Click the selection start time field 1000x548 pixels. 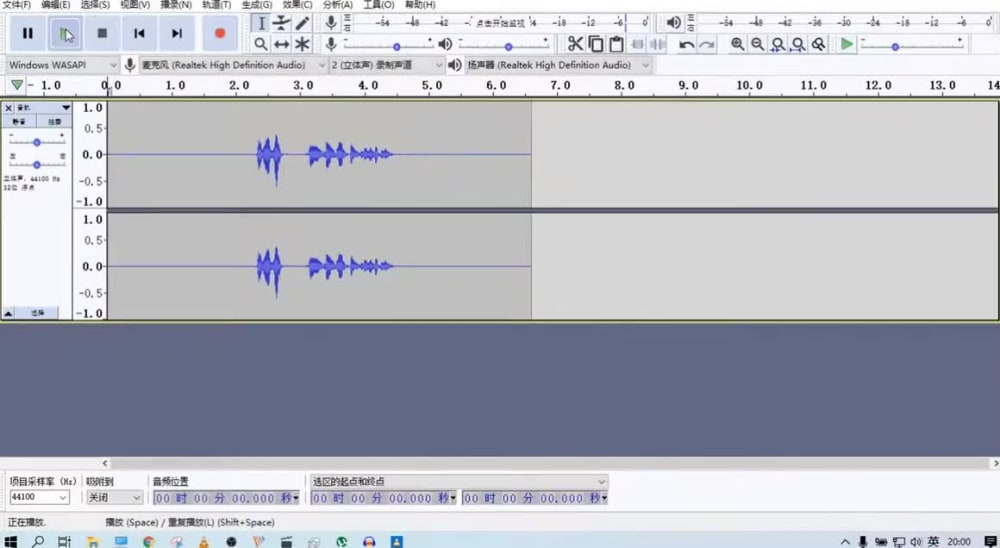point(383,498)
